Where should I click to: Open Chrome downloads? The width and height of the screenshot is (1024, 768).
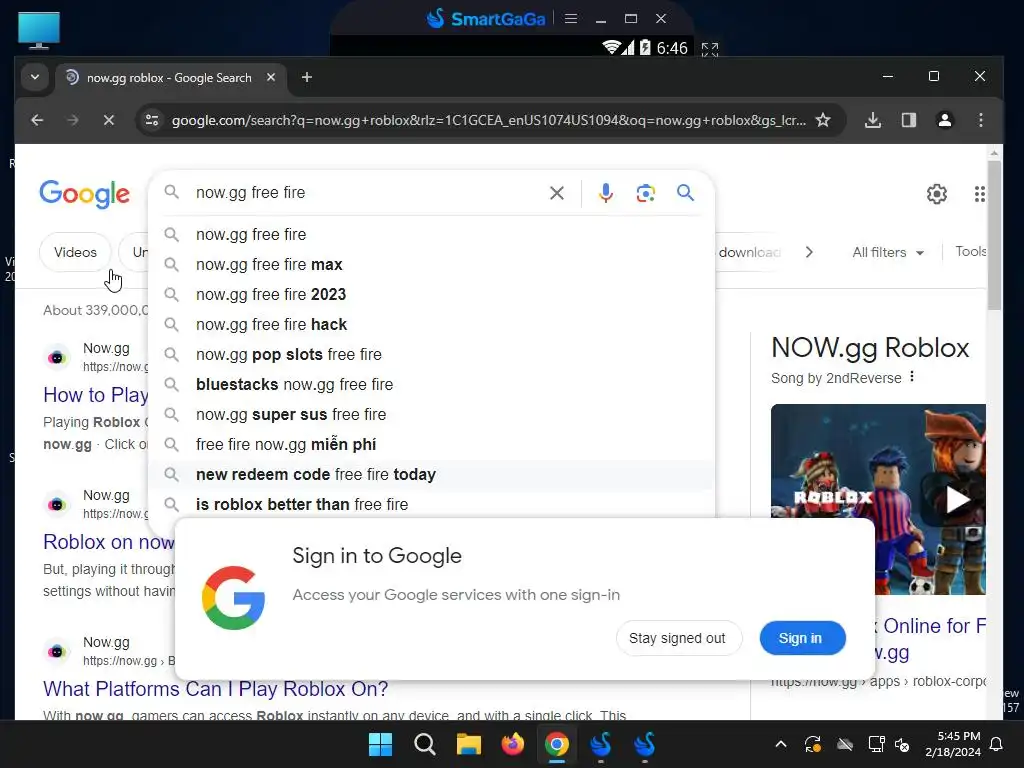(x=873, y=120)
